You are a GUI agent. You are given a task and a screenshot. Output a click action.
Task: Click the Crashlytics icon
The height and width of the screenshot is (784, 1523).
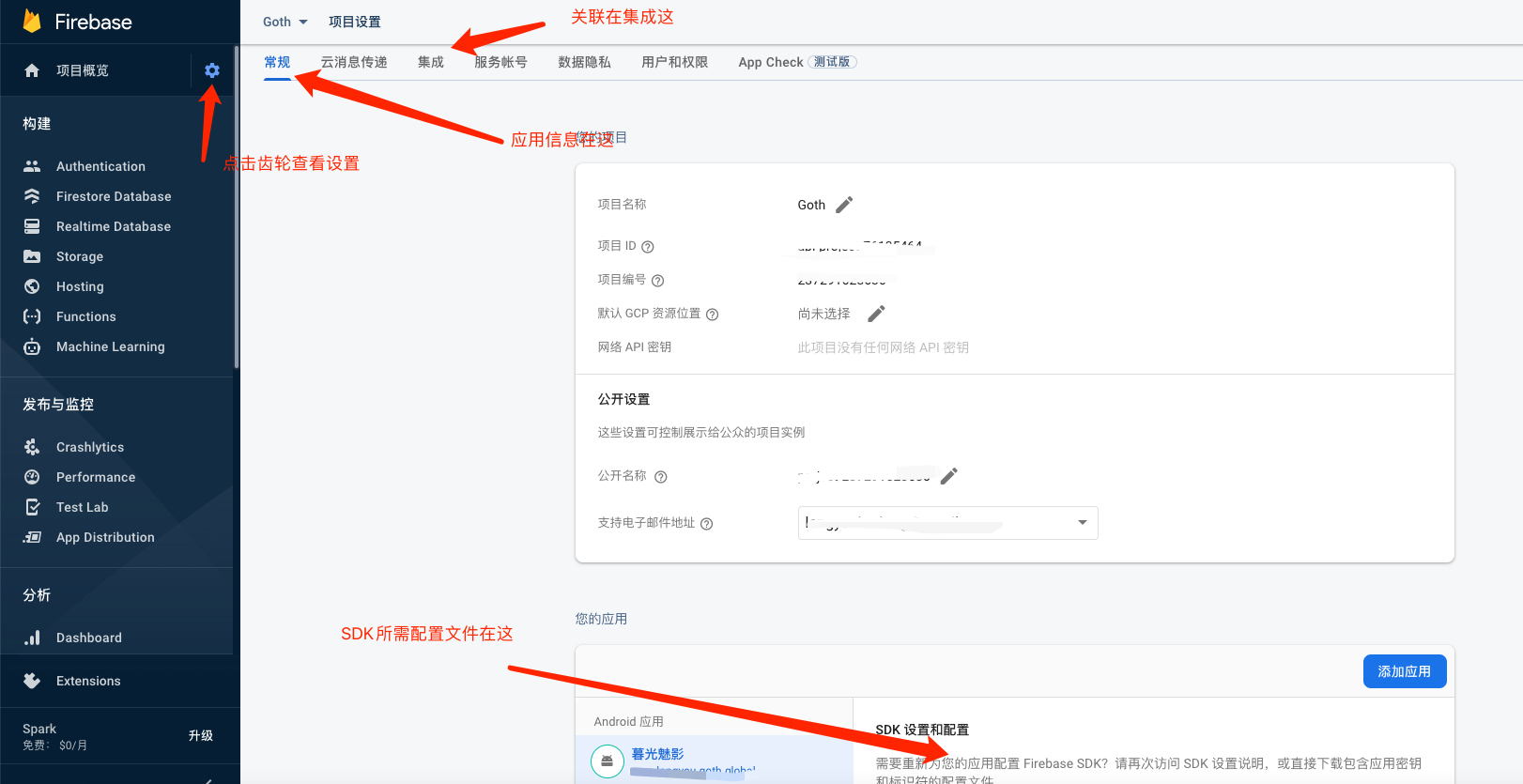click(x=32, y=447)
